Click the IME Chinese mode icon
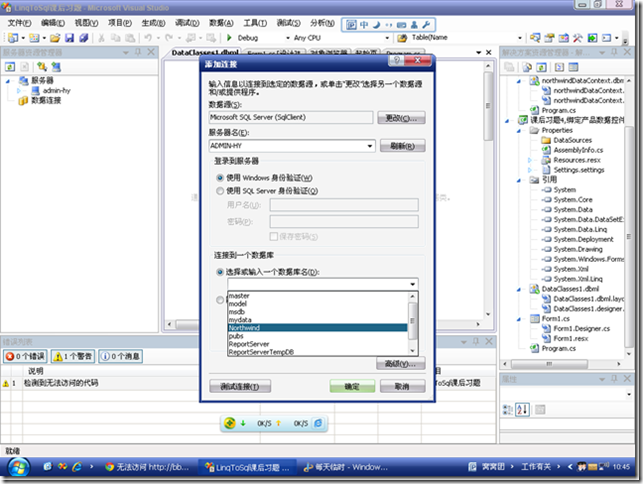Screen dimensions: 643x484 coord(364,25)
